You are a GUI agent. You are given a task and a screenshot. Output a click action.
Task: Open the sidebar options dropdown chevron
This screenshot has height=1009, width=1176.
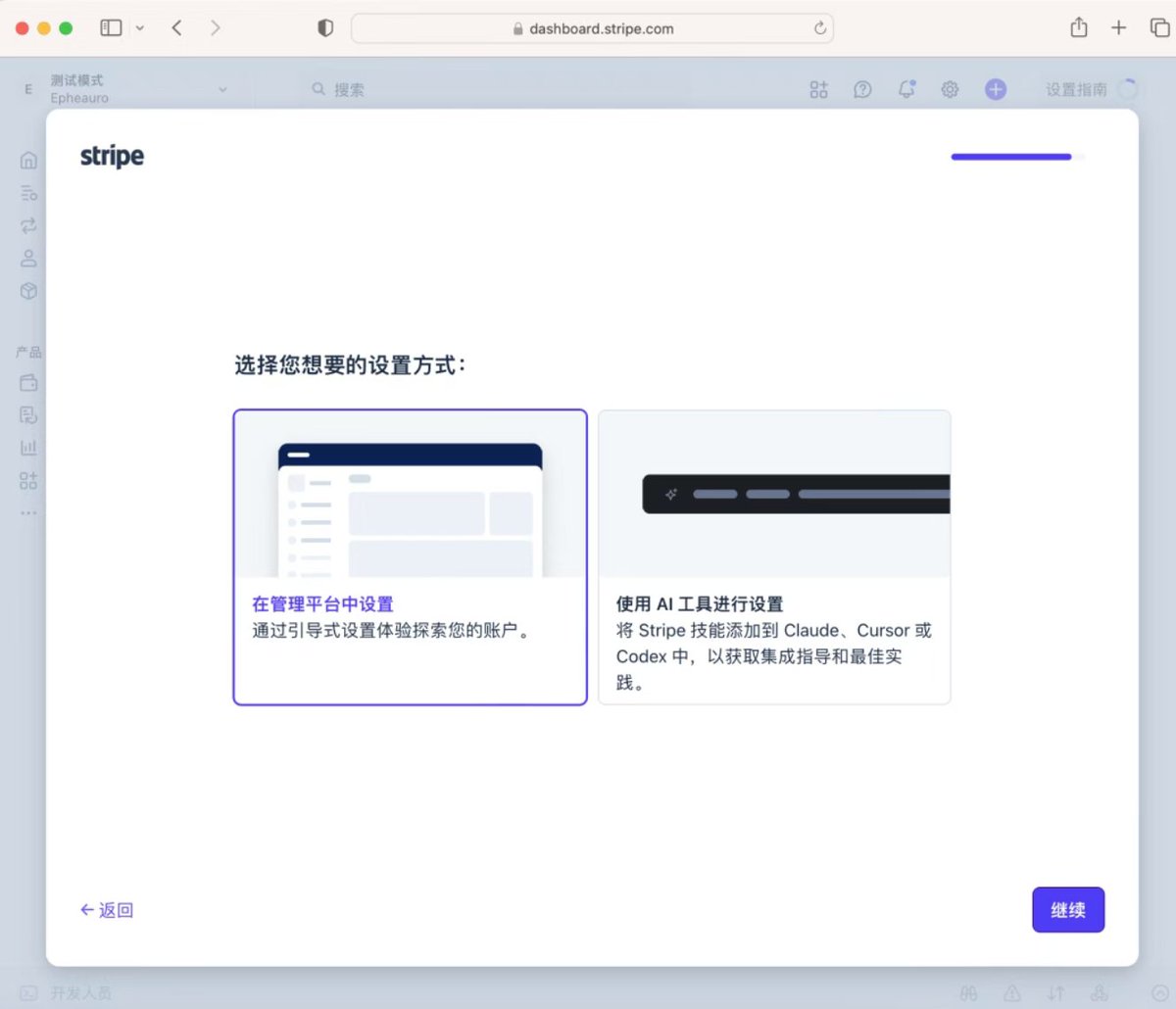[x=139, y=28]
